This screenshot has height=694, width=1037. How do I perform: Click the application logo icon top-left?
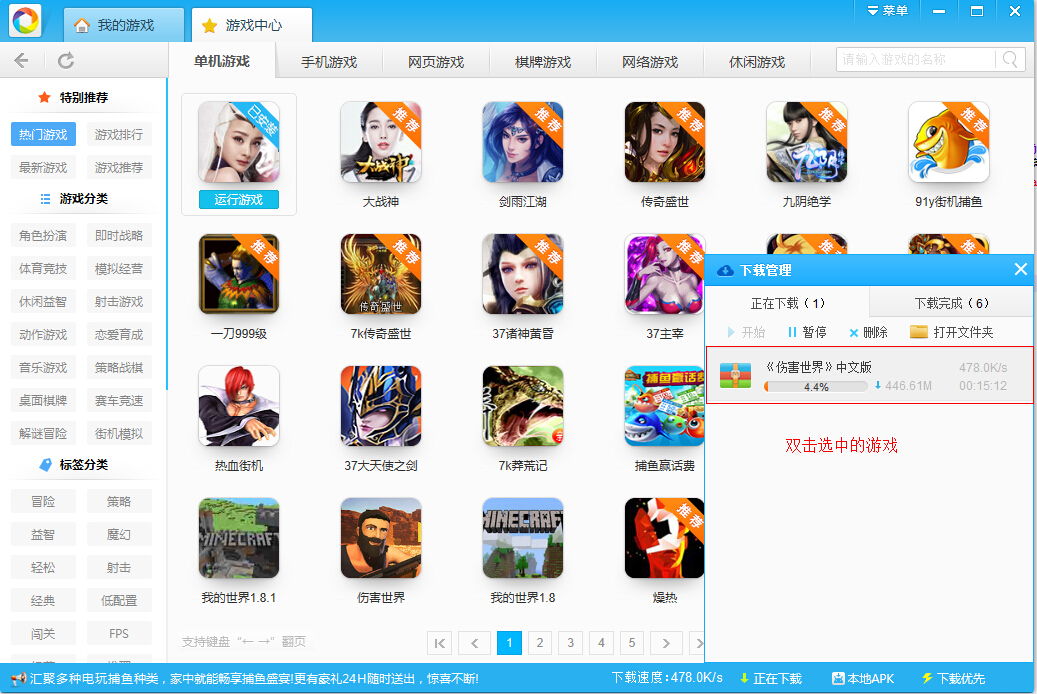click(23, 18)
